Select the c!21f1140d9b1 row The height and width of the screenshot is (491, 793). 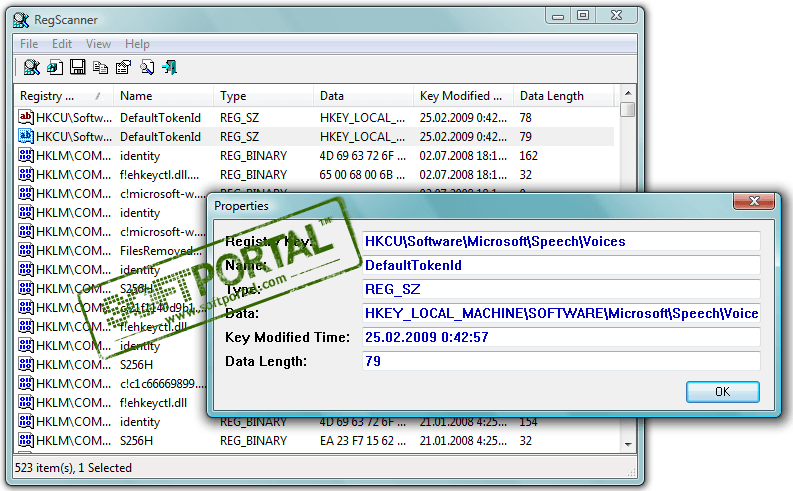111,307
